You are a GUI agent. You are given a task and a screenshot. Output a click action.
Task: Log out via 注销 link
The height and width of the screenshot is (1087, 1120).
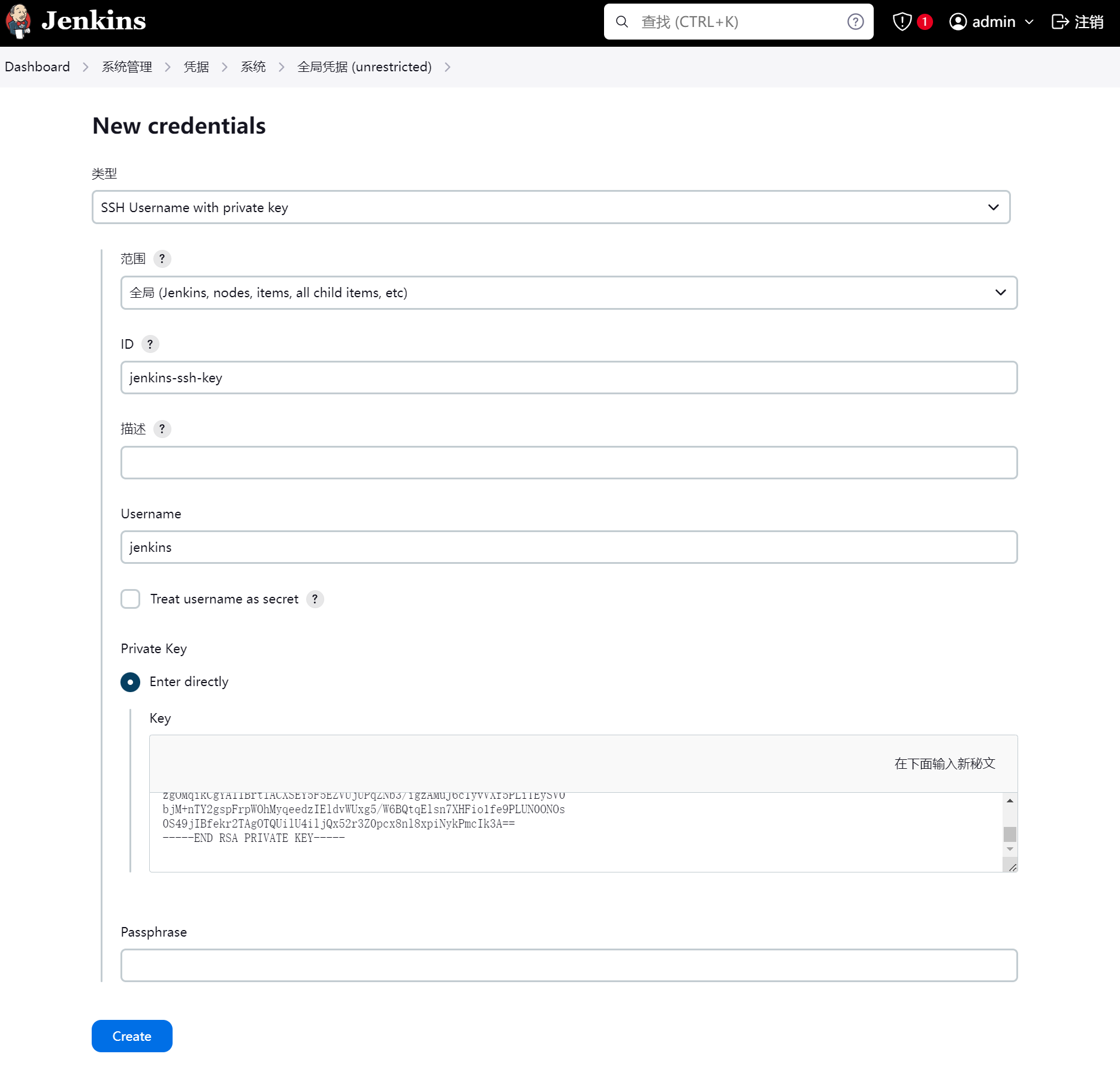coord(1089,22)
